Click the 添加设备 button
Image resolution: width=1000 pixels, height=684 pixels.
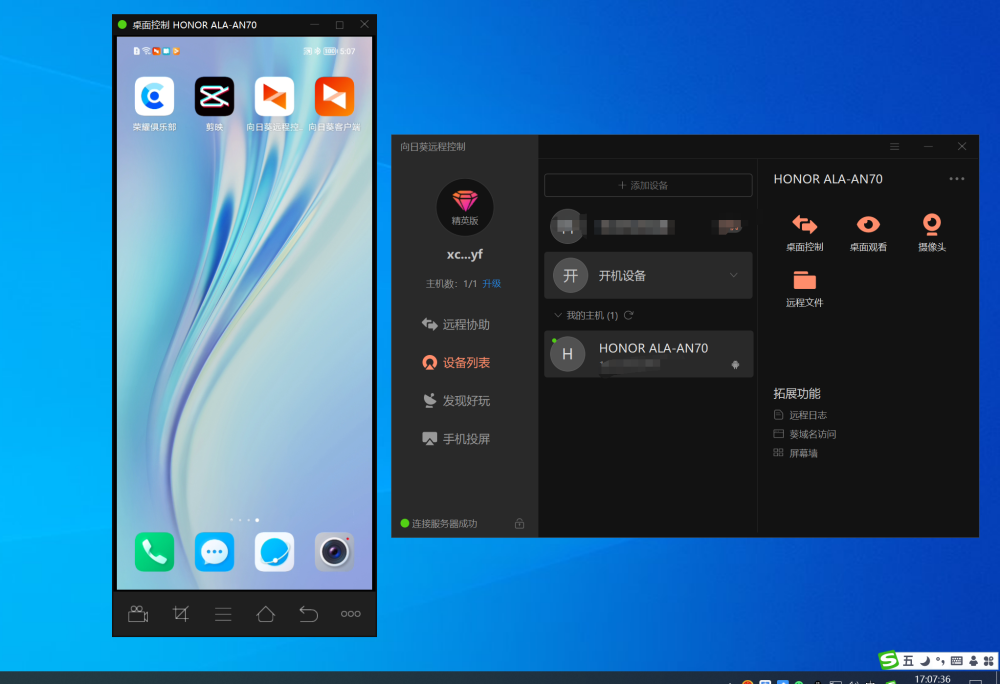coord(648,186)
